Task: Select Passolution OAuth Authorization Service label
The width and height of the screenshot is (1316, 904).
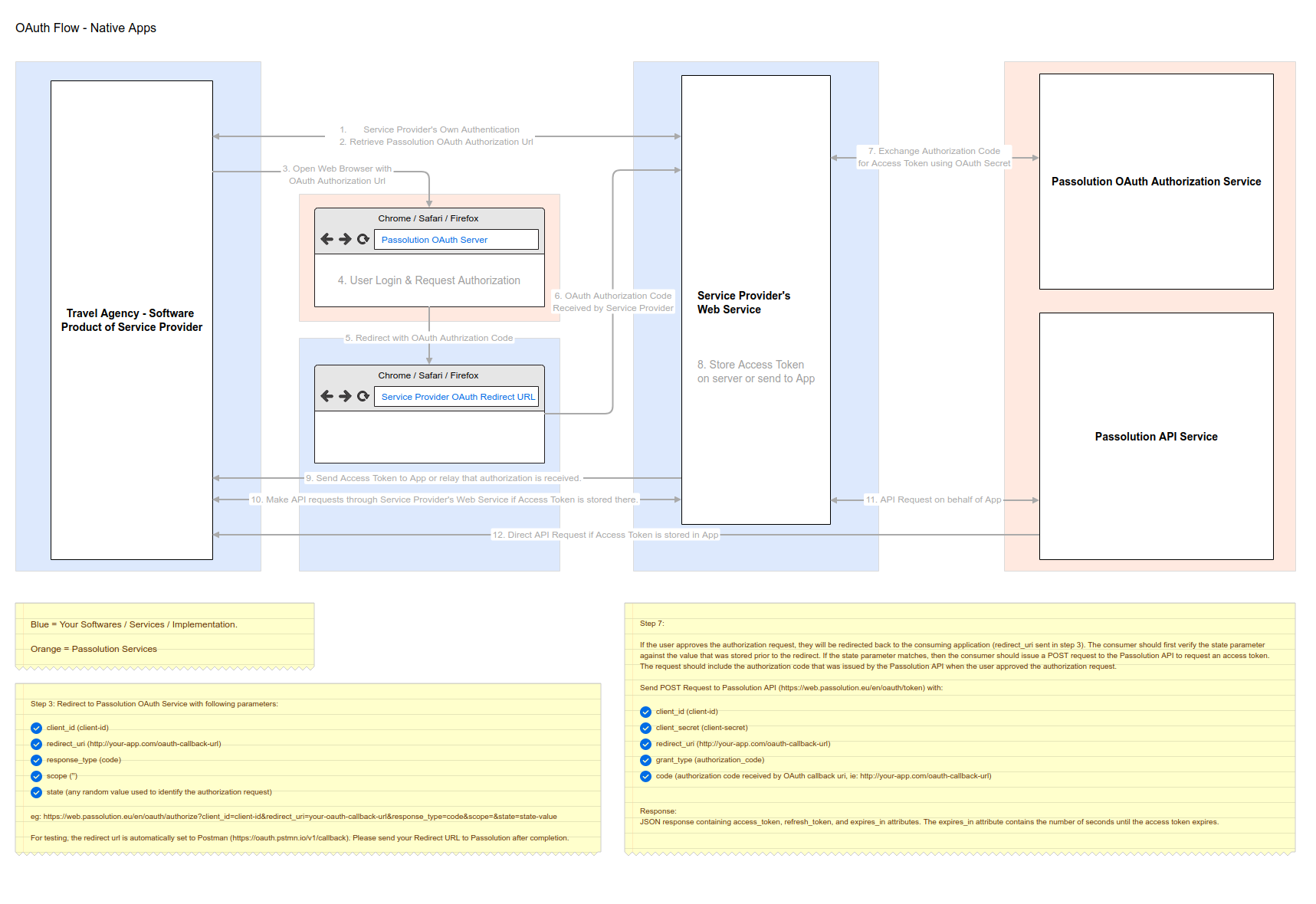Action: 1156,182
